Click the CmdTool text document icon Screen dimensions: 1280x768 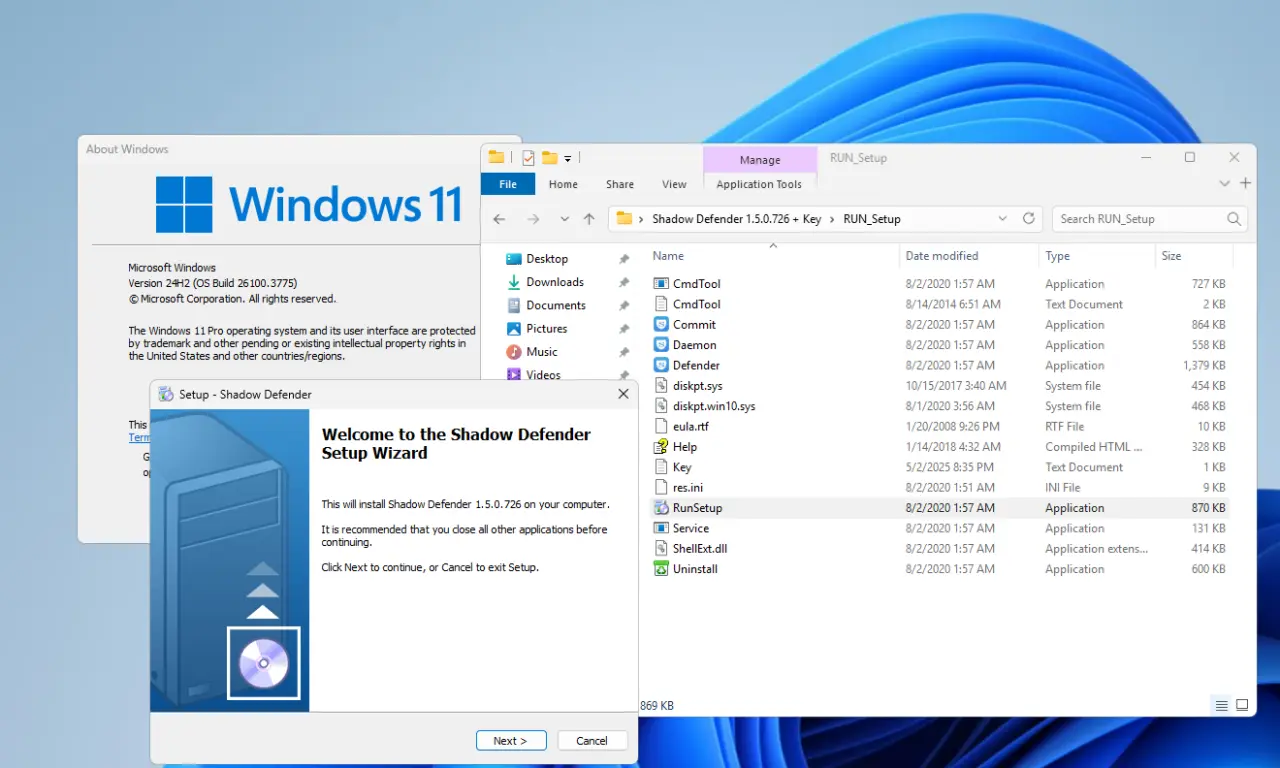[660, 304]
